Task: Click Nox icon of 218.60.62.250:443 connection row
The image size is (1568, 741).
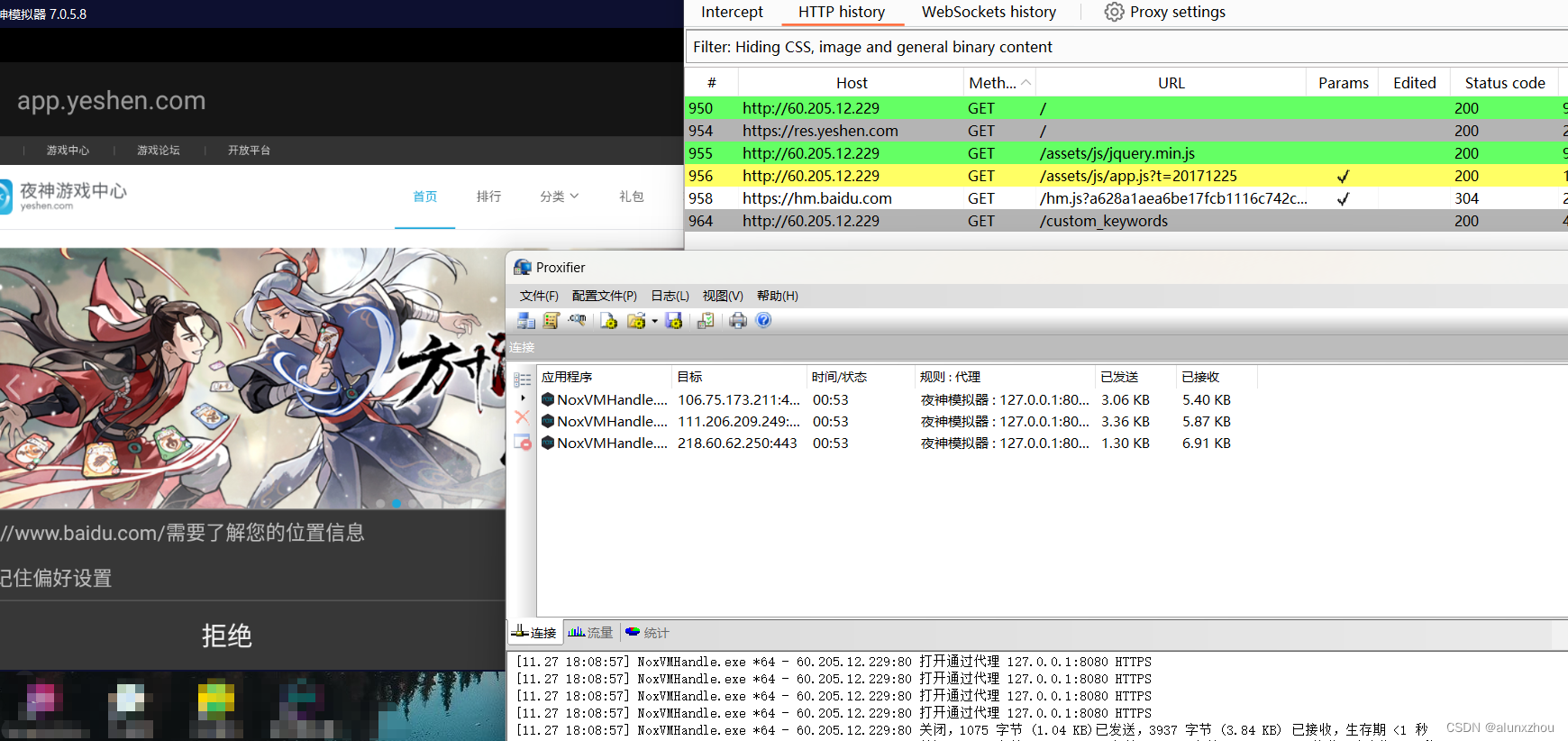Action: point(548,443)
